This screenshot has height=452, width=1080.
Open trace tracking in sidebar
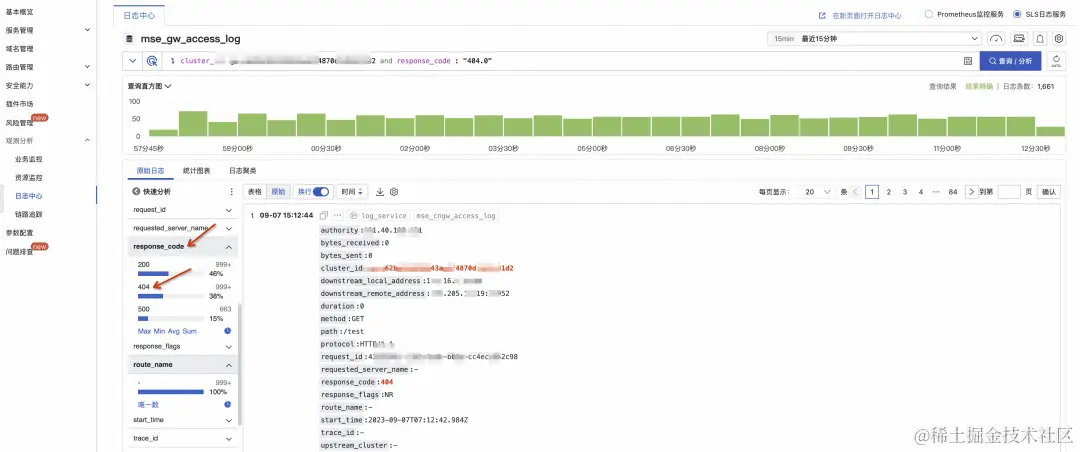pos(29,214)
